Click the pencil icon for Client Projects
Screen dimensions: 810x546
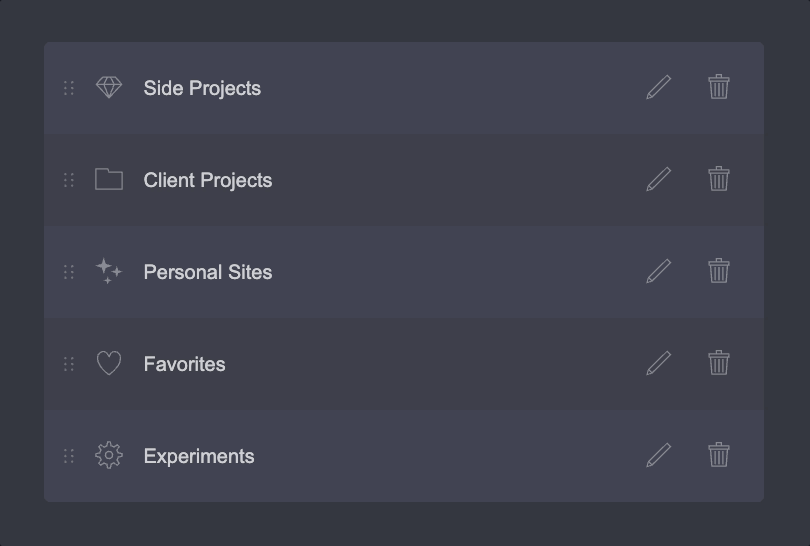(x=659, y=179)
